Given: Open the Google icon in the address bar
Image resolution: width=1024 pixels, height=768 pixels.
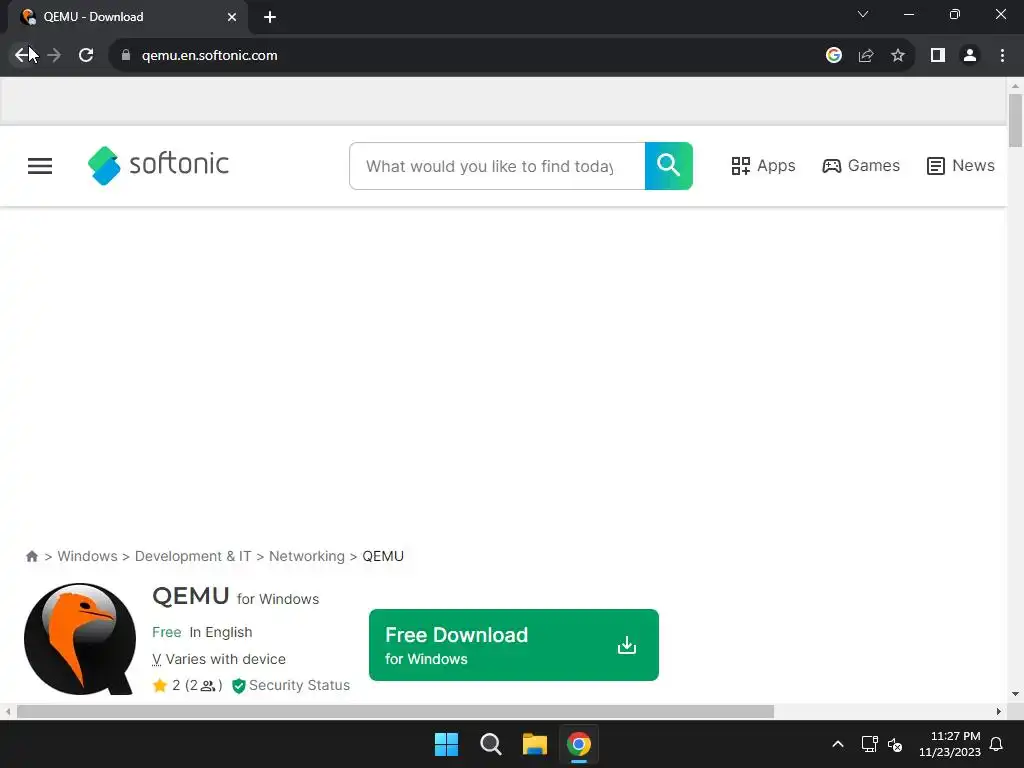Looking at the screenshot, I should click(833, 56).
